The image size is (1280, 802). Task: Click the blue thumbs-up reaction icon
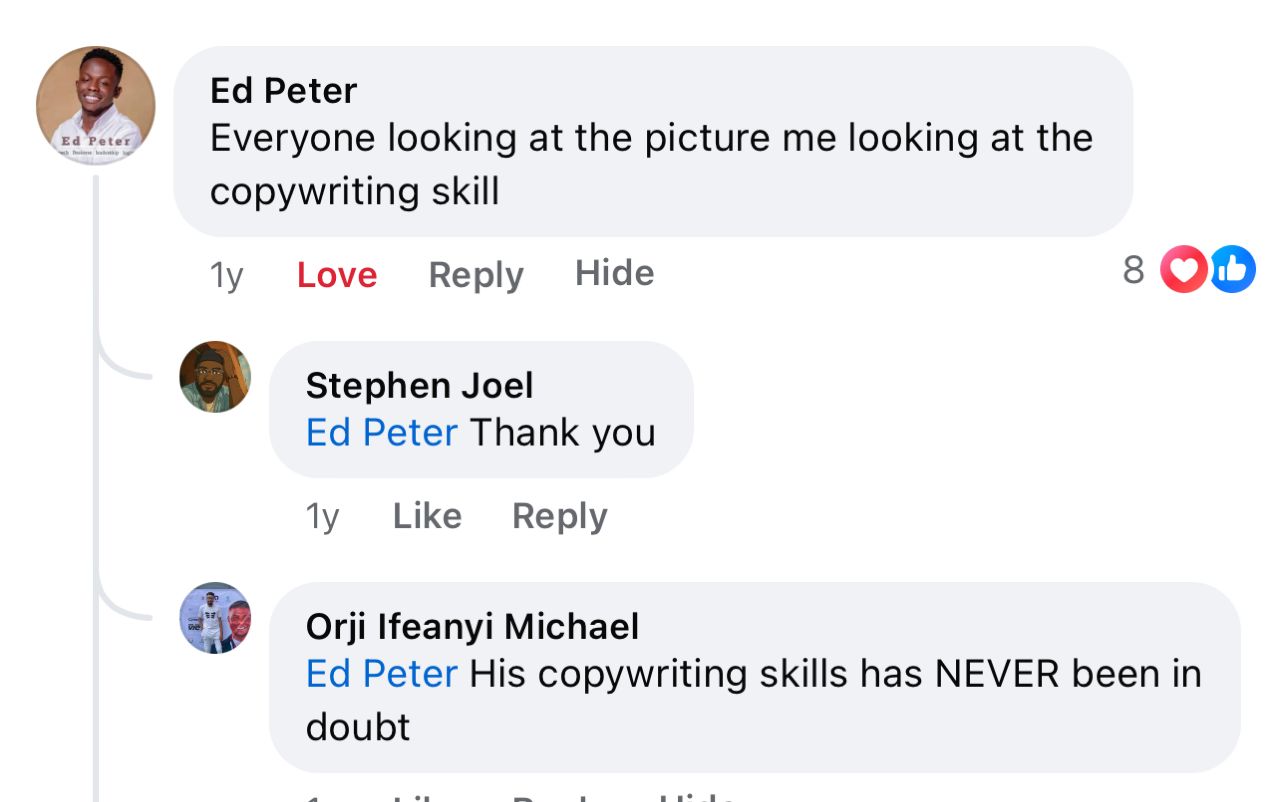[1233, 270]
